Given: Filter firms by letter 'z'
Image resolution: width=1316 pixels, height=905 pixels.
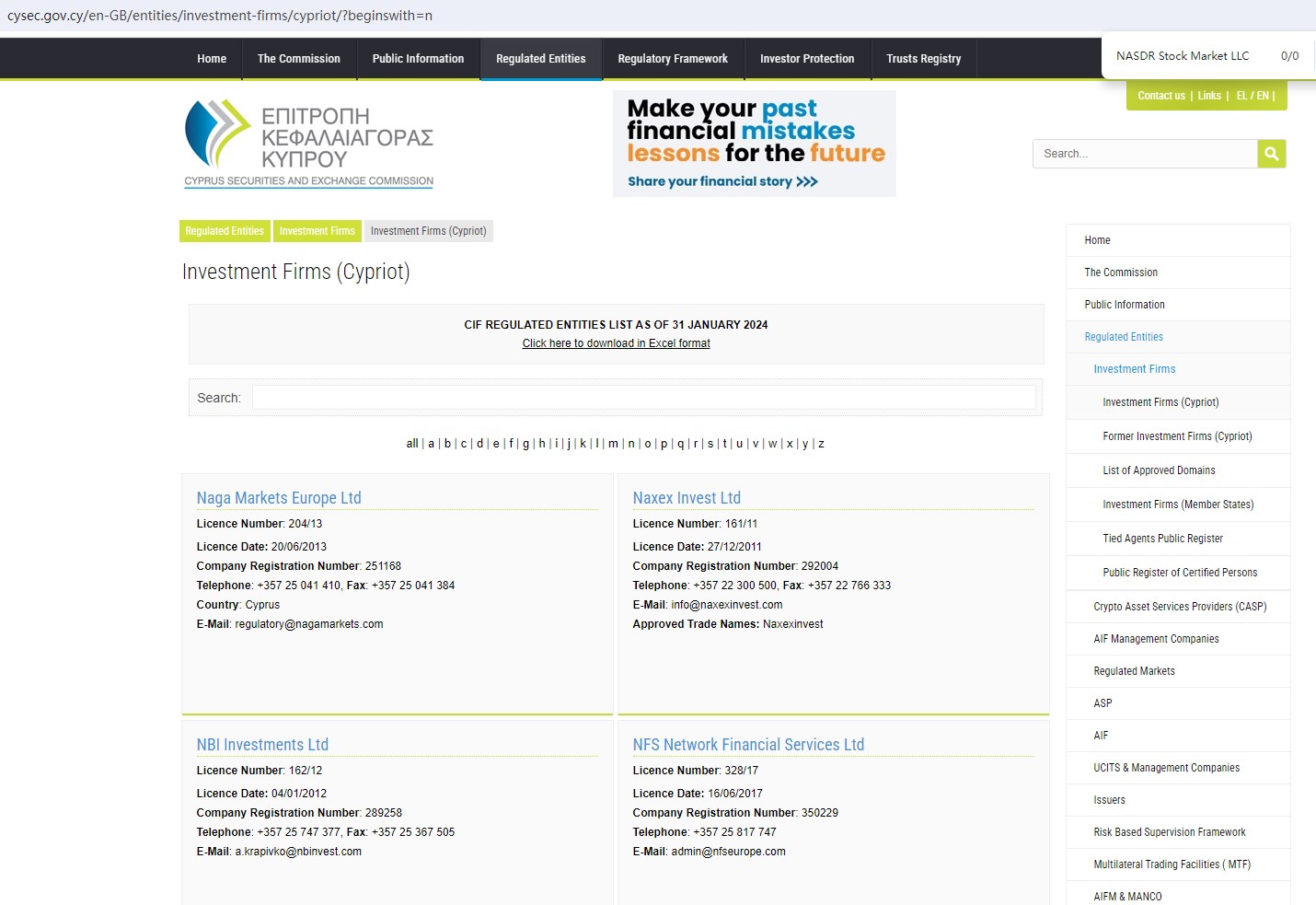Looking at the screenshot, I should click(821, 444).
